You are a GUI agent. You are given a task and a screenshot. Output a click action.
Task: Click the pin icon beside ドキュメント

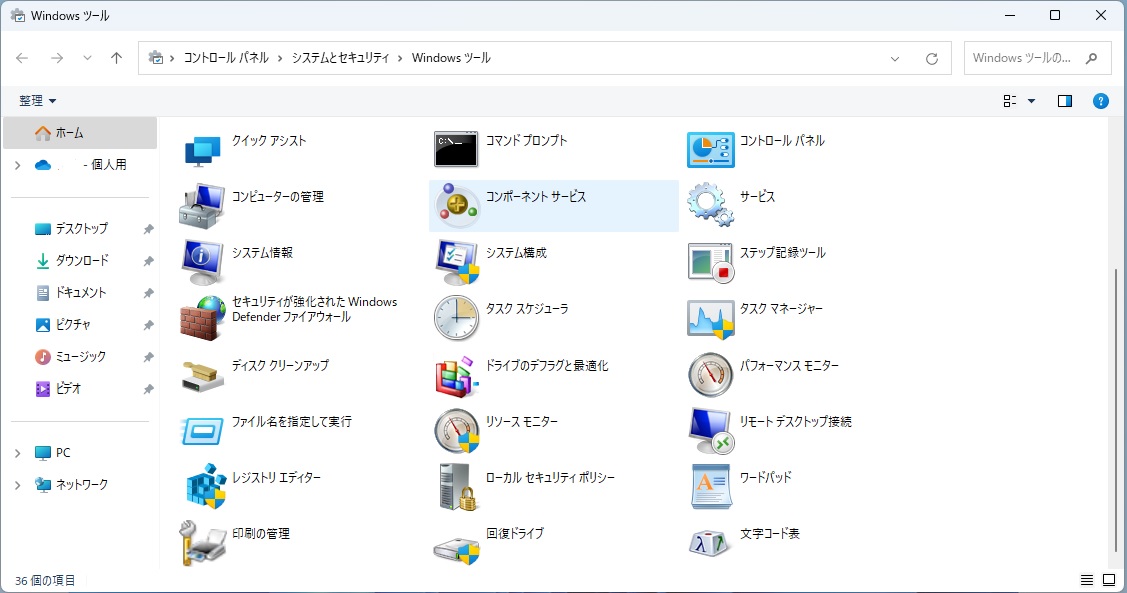point(148,293)
